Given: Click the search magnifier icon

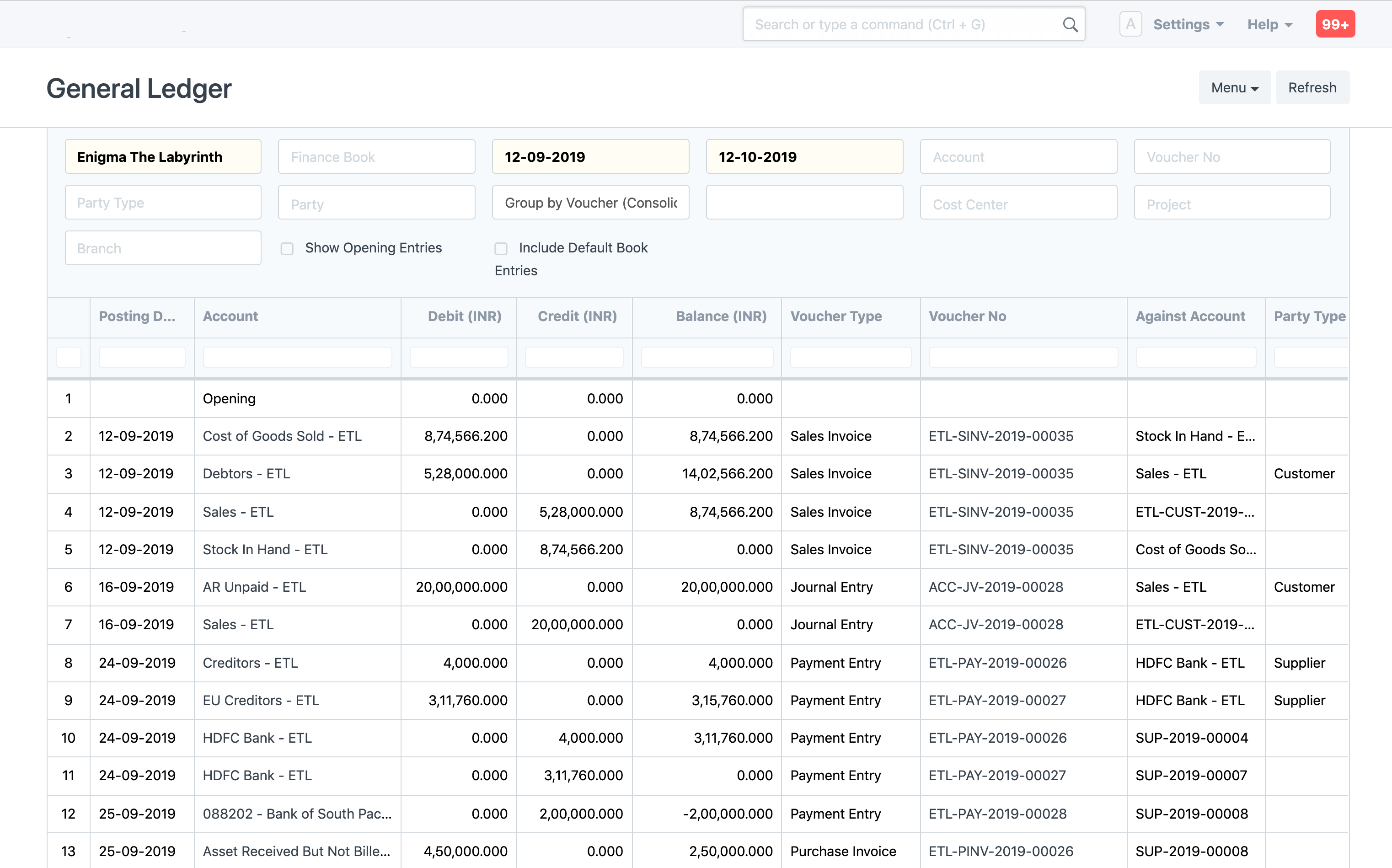Looking at the screenshot, I should (1070, 25).
